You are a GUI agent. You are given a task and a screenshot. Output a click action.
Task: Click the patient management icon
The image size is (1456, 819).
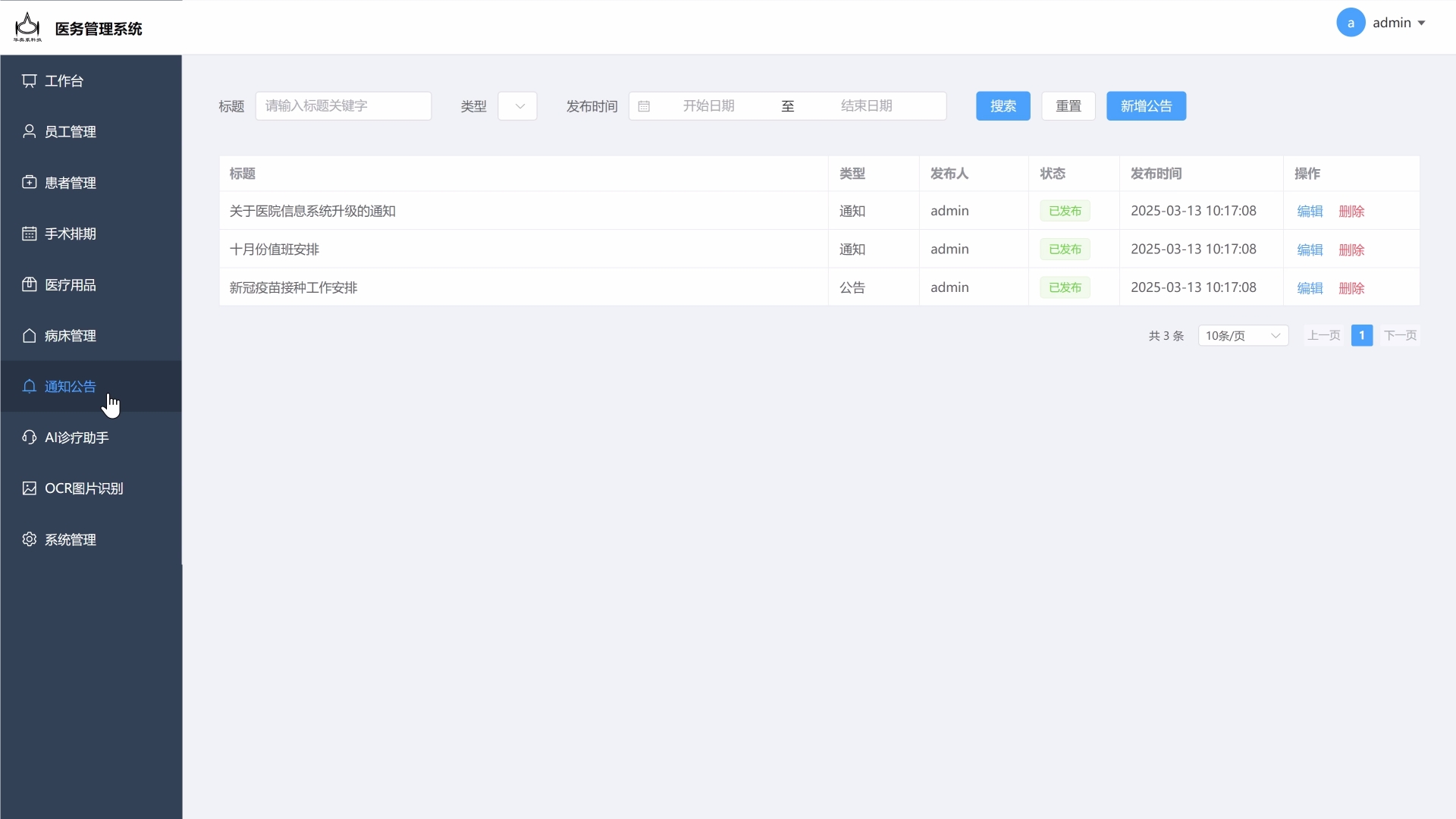(x=29, y=183)
